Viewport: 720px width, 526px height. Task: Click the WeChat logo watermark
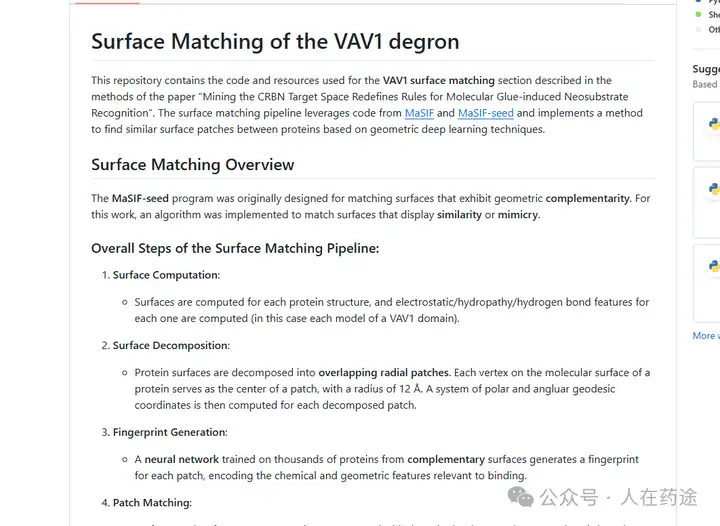(x=520, y=497)
